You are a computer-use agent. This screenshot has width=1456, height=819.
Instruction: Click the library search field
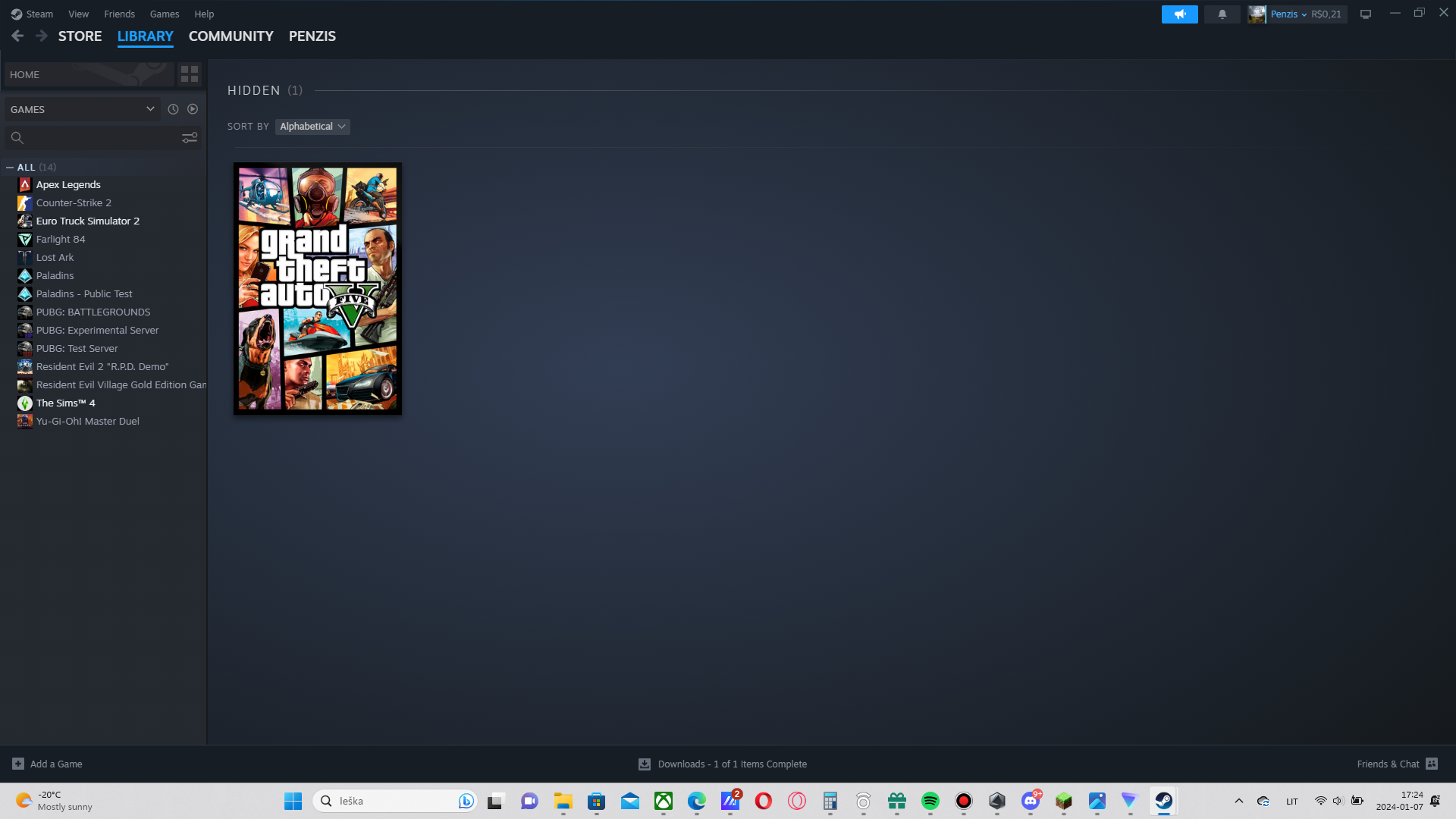99,138
